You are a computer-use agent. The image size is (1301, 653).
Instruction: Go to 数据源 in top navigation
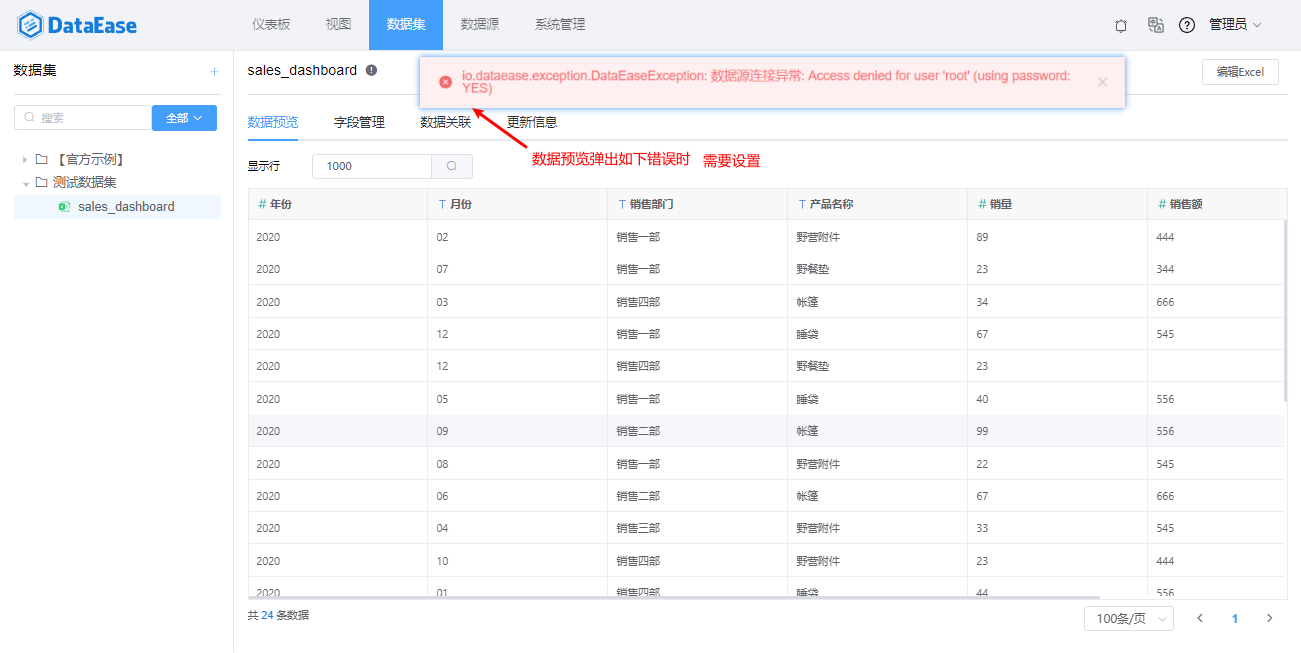click(x=479, y=25)
